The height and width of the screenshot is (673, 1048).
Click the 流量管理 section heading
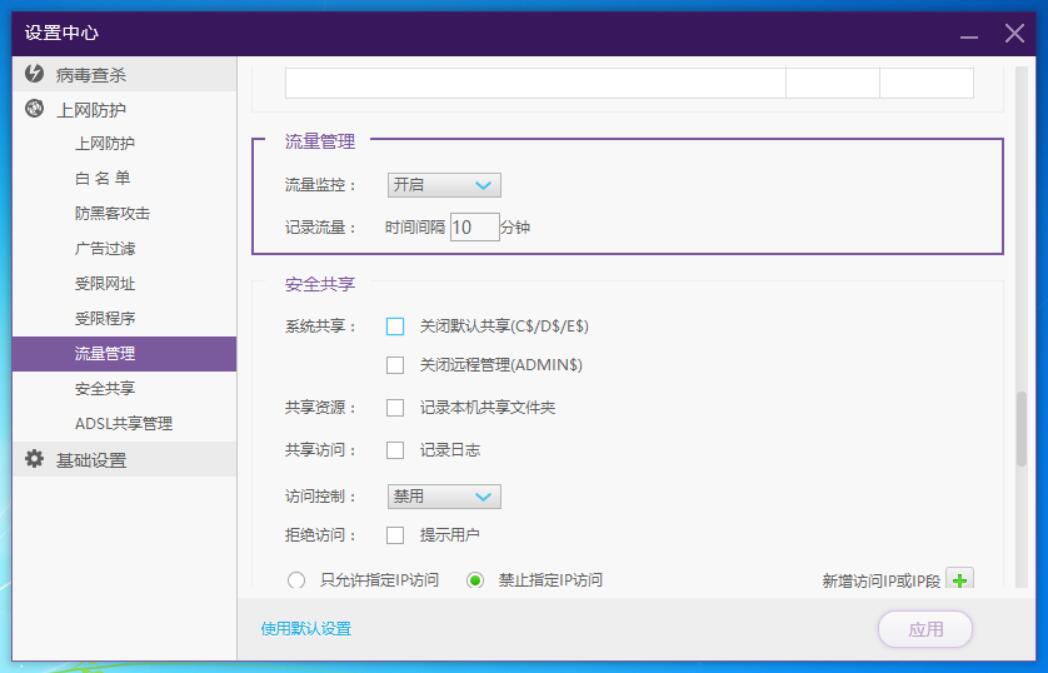pyautogui.click(x=319, y=142)
